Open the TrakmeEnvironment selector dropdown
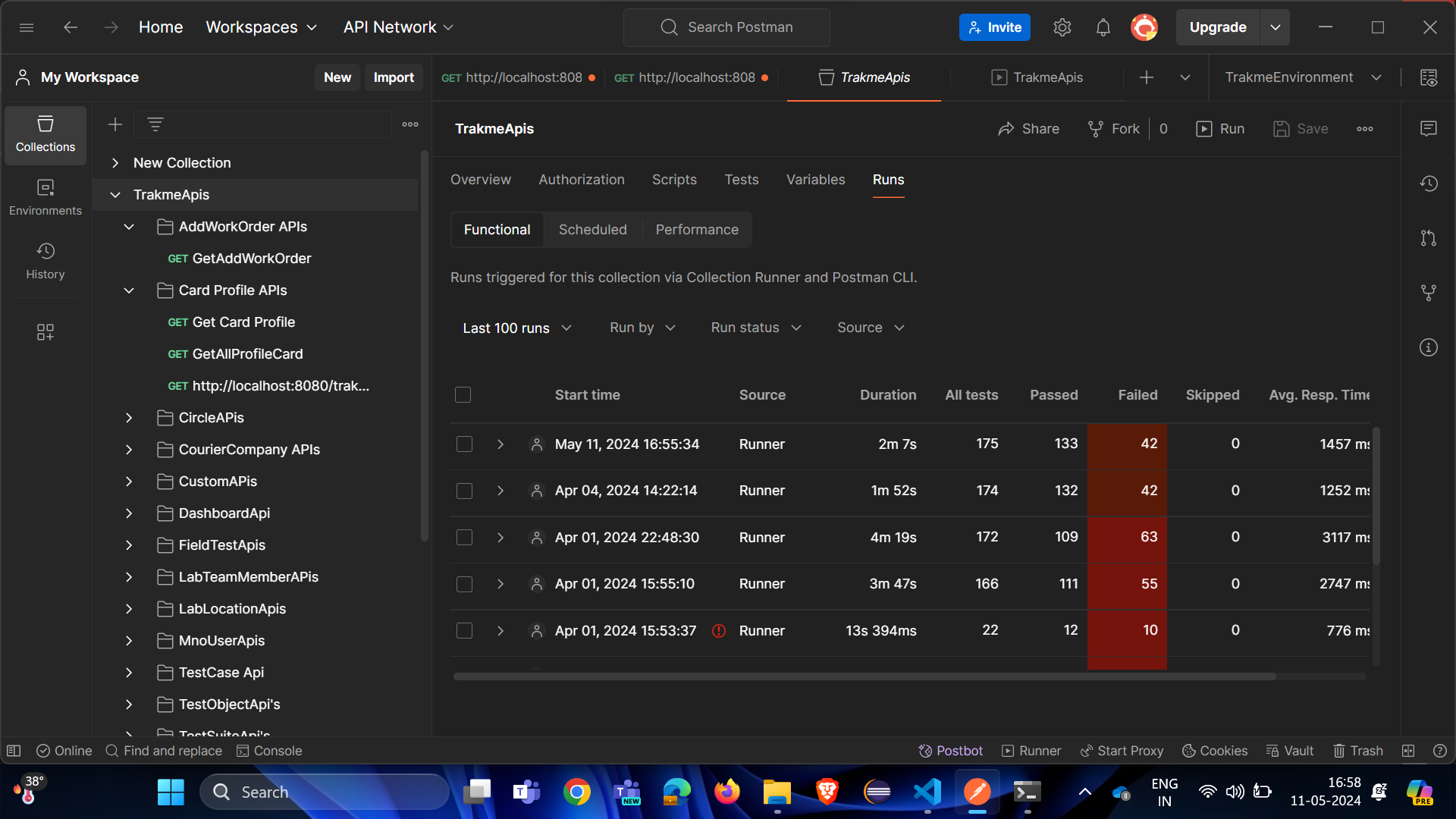The image size is (1456, 819). pos(1303,77)
